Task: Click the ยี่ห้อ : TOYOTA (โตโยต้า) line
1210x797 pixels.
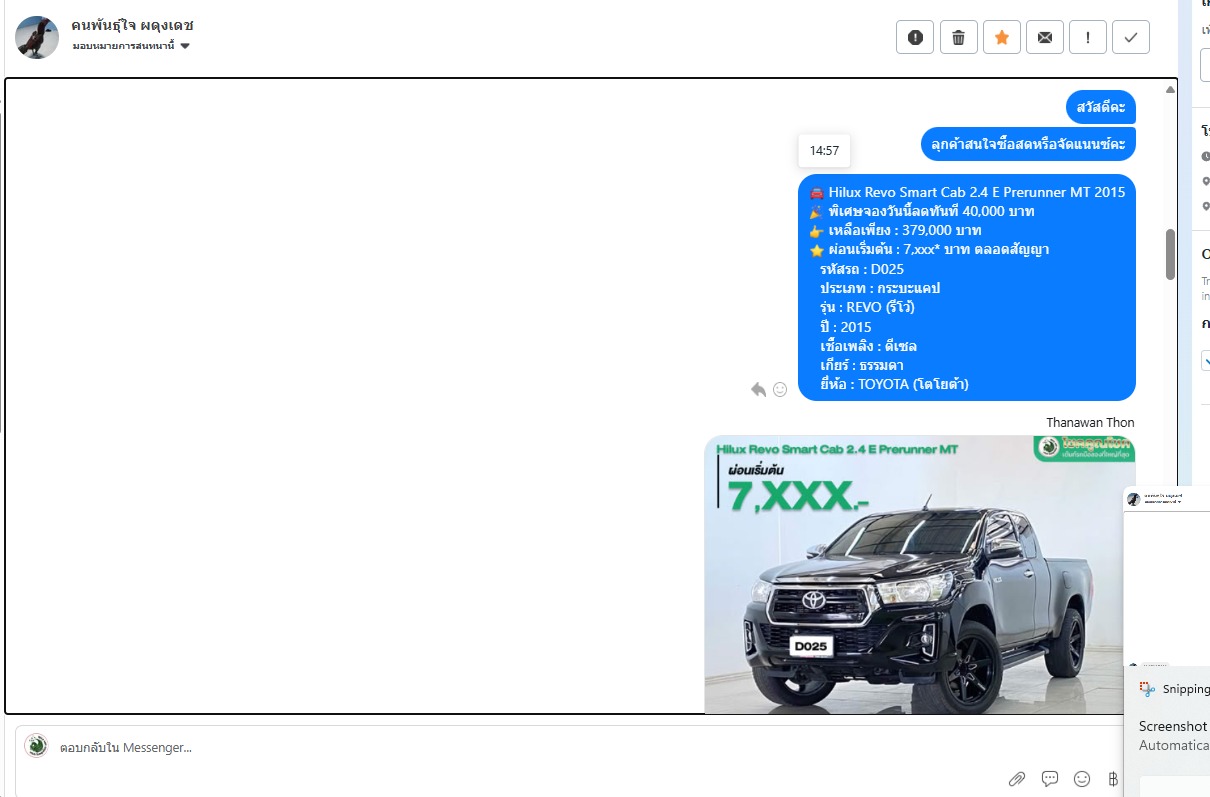Action: click(894, 384)
